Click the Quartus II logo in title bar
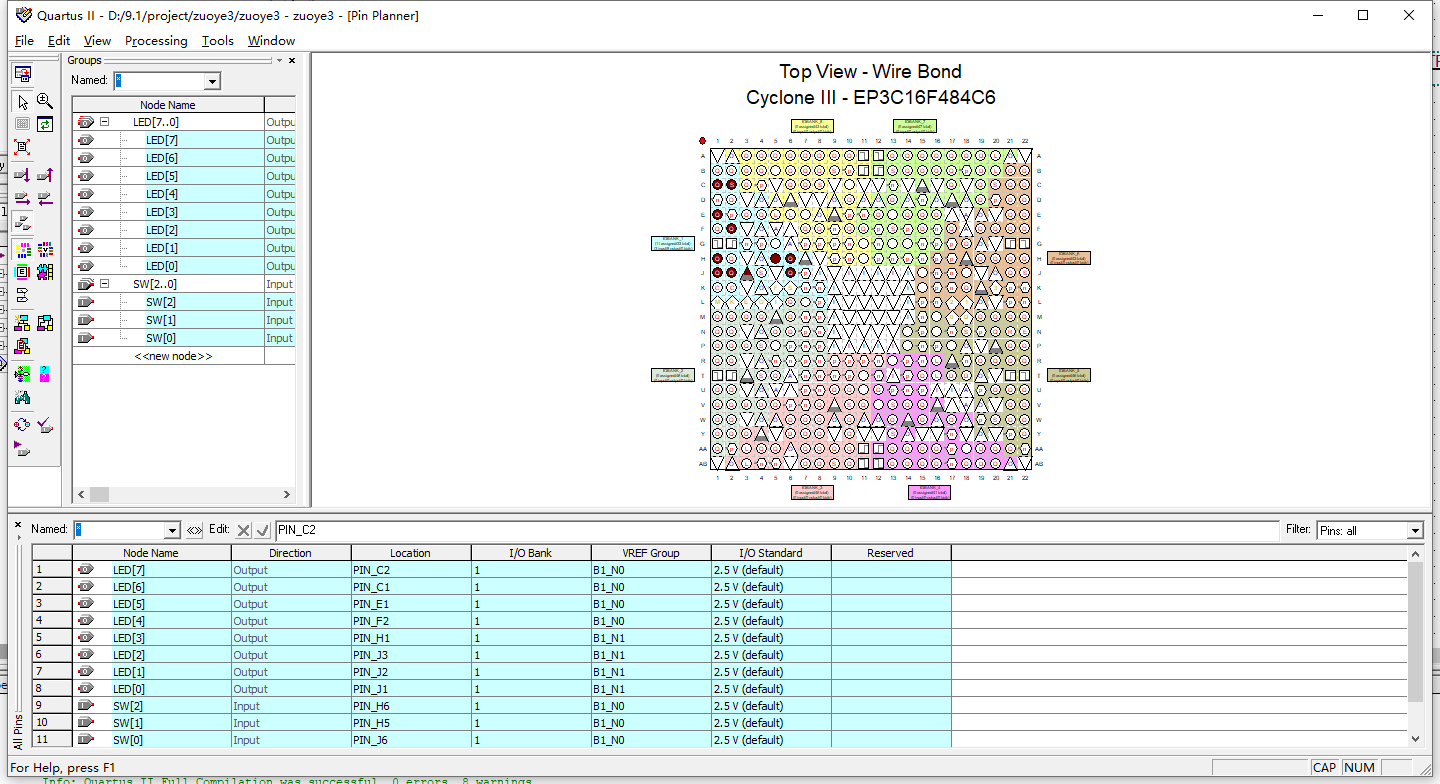 pos(24,15)
